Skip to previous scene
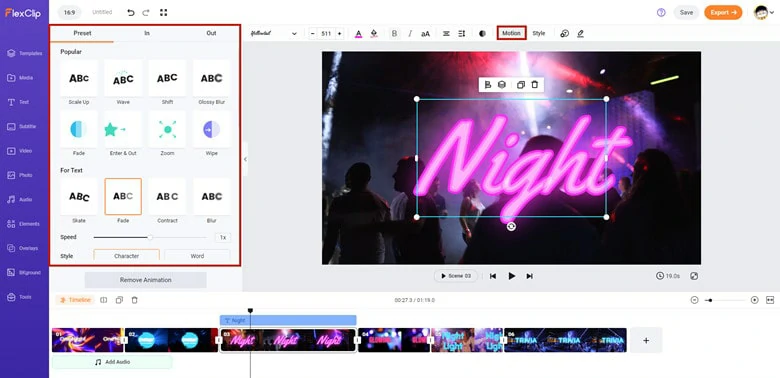The height and width of the screenshot is (378, 780). click(x=492, y=276)
